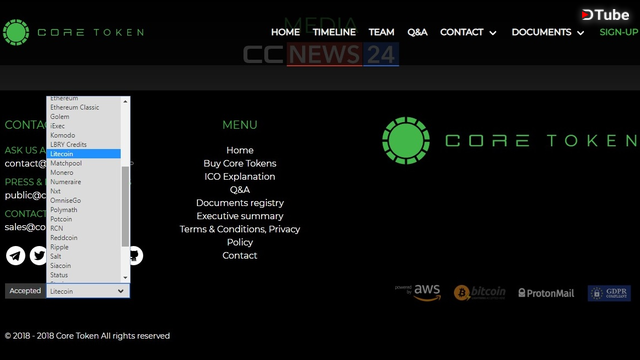Choose OmniseGo in the list
This screenshot has height=360, width=640.
click(84, 200)
